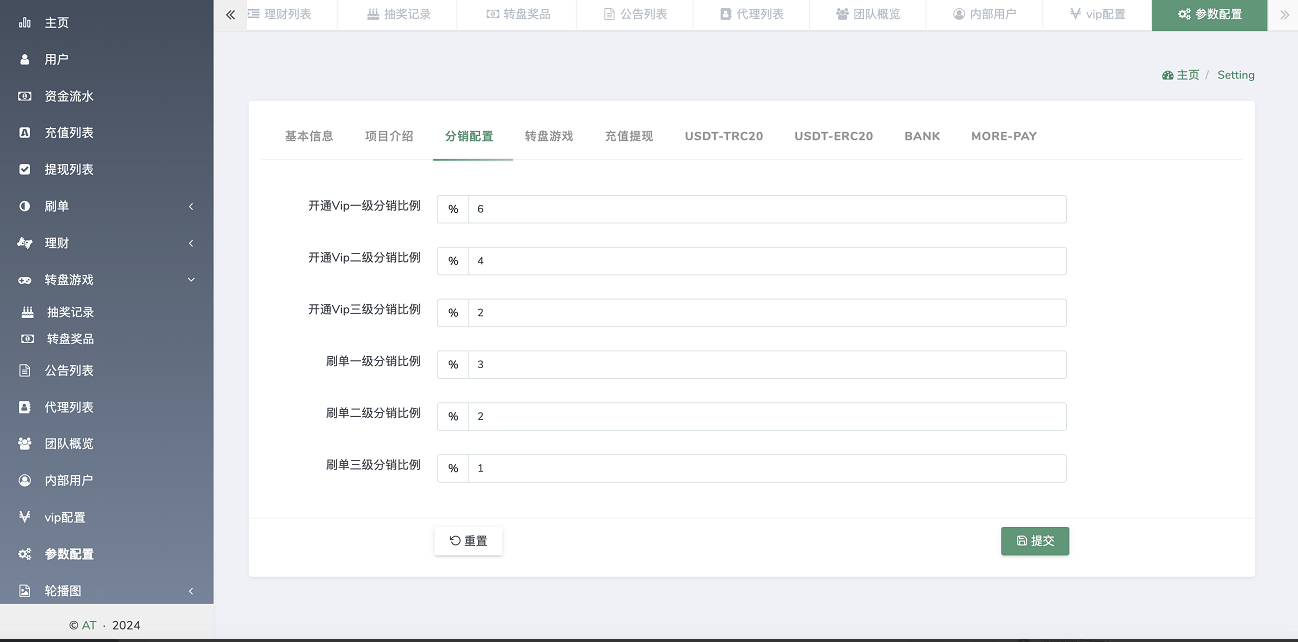Click the gears icon on 参数配置 top tab
This screenshot has width=1298, height=642.
[1184, 15]
